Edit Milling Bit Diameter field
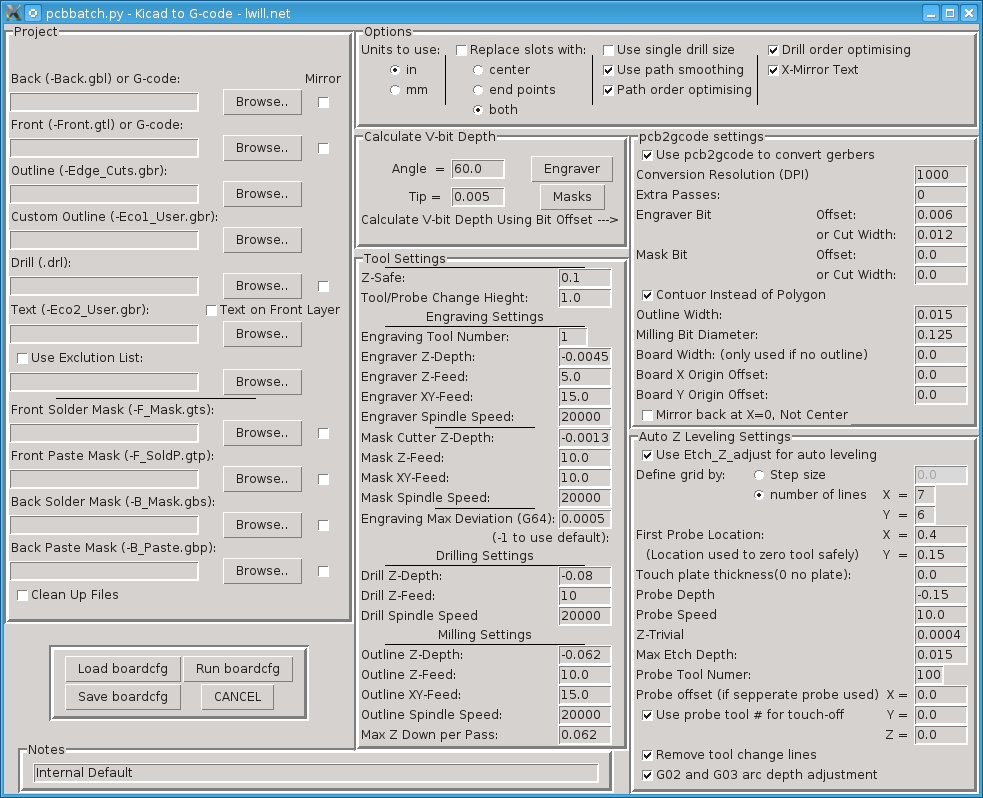The width and height of the screenshot is (983, 798). click(940, 335)
